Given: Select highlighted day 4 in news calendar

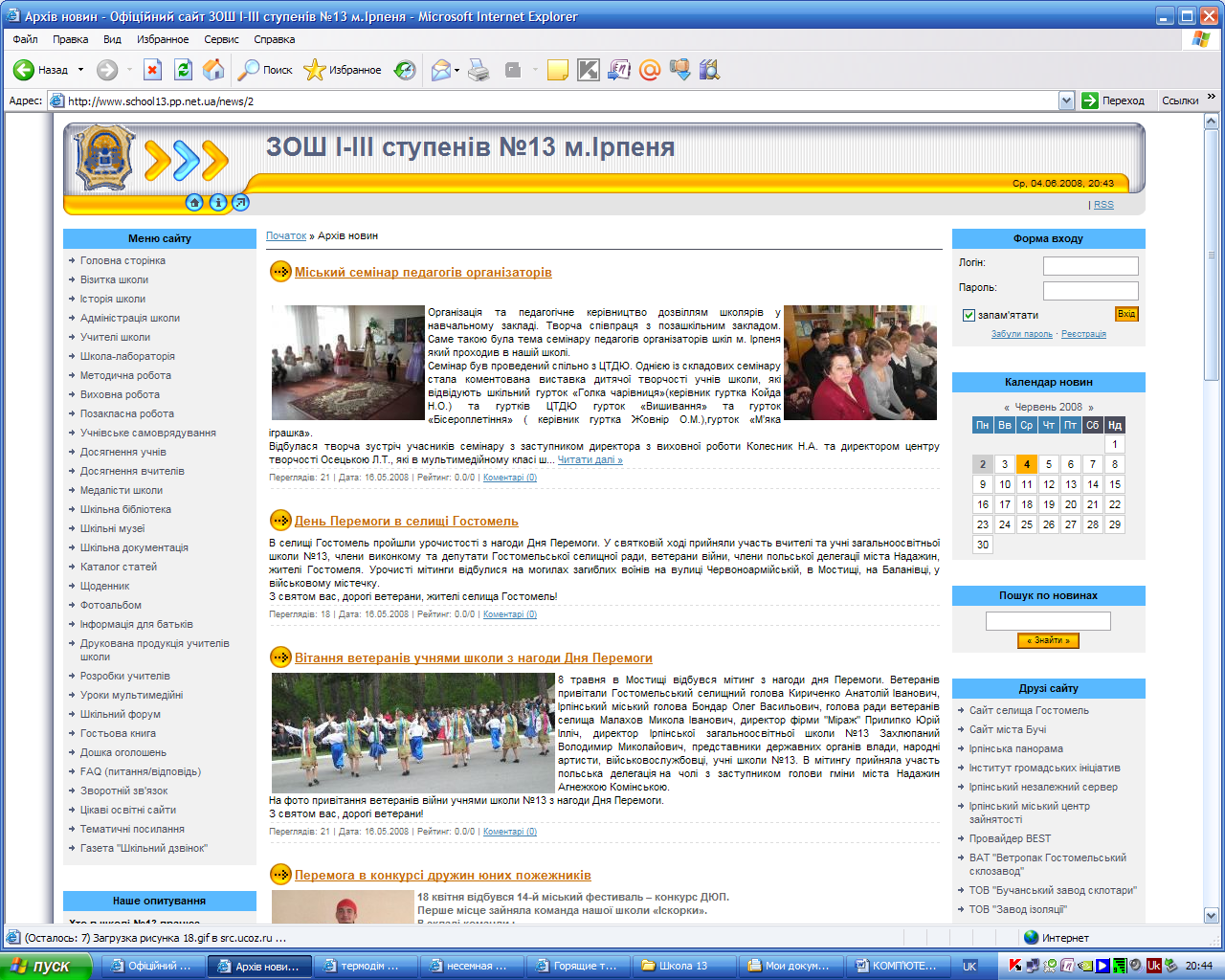Looking at the screenshot, I should (x=1027, y=464).
